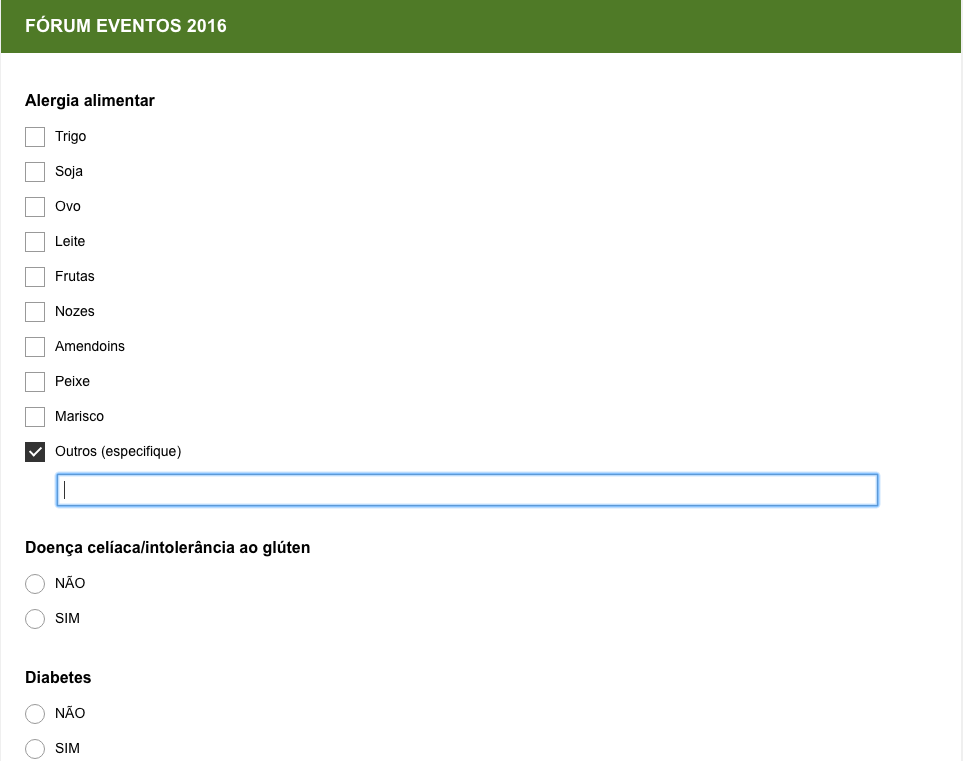Tick the Soja checkbox

coord(35,172)
